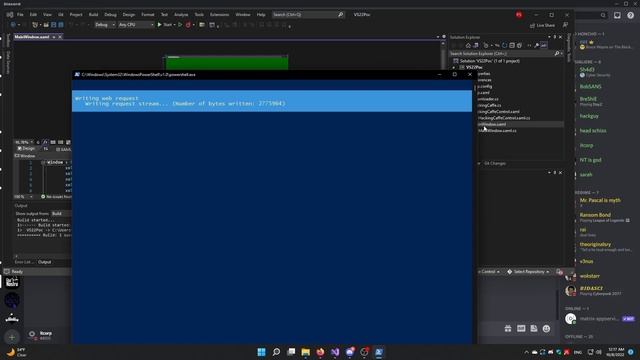The image size is (640, 360).
Task: Open the Build menu
Action: (93, 15)
